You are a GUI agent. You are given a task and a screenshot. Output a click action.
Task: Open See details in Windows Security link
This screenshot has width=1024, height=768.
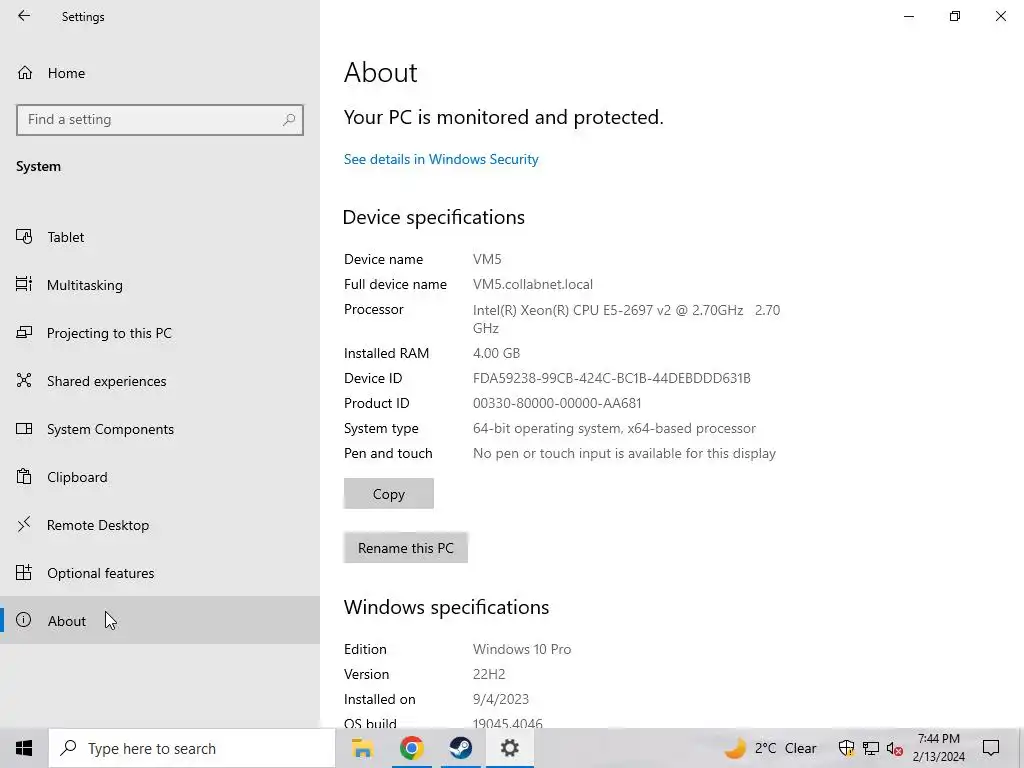(441, 159)
